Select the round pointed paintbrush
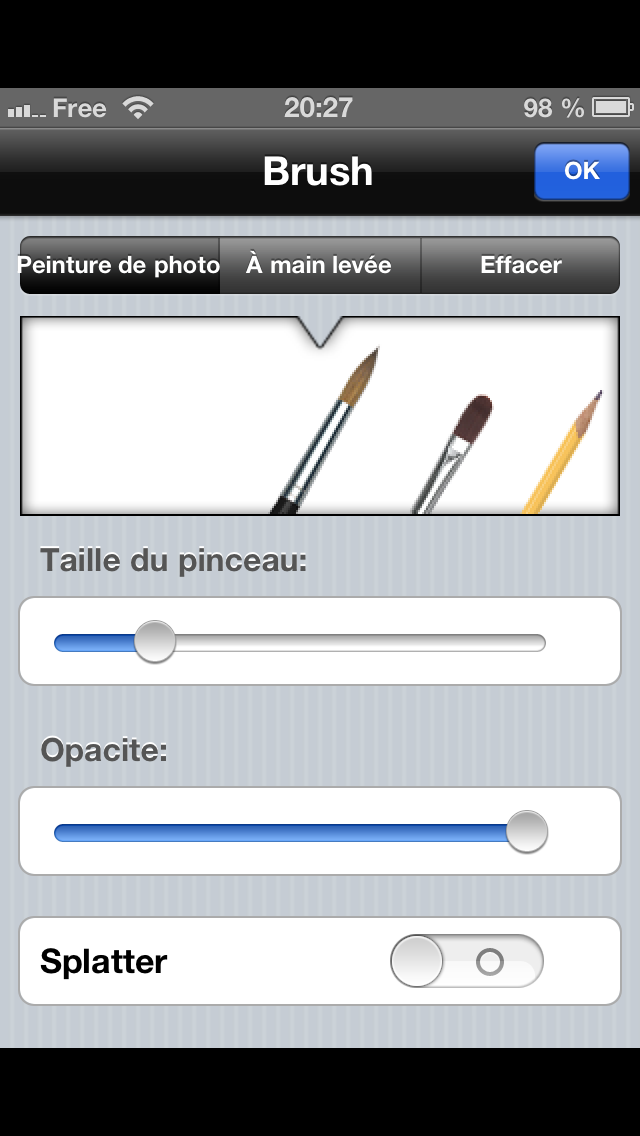 (330, 435)
